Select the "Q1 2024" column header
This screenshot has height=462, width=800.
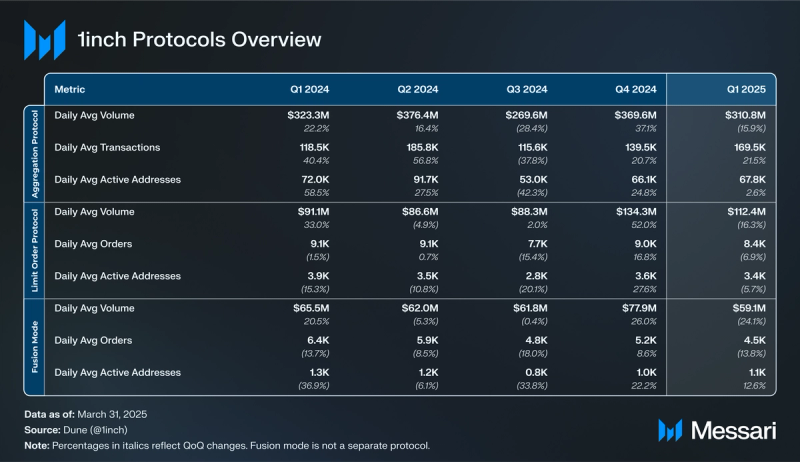[x=310, y=89]
